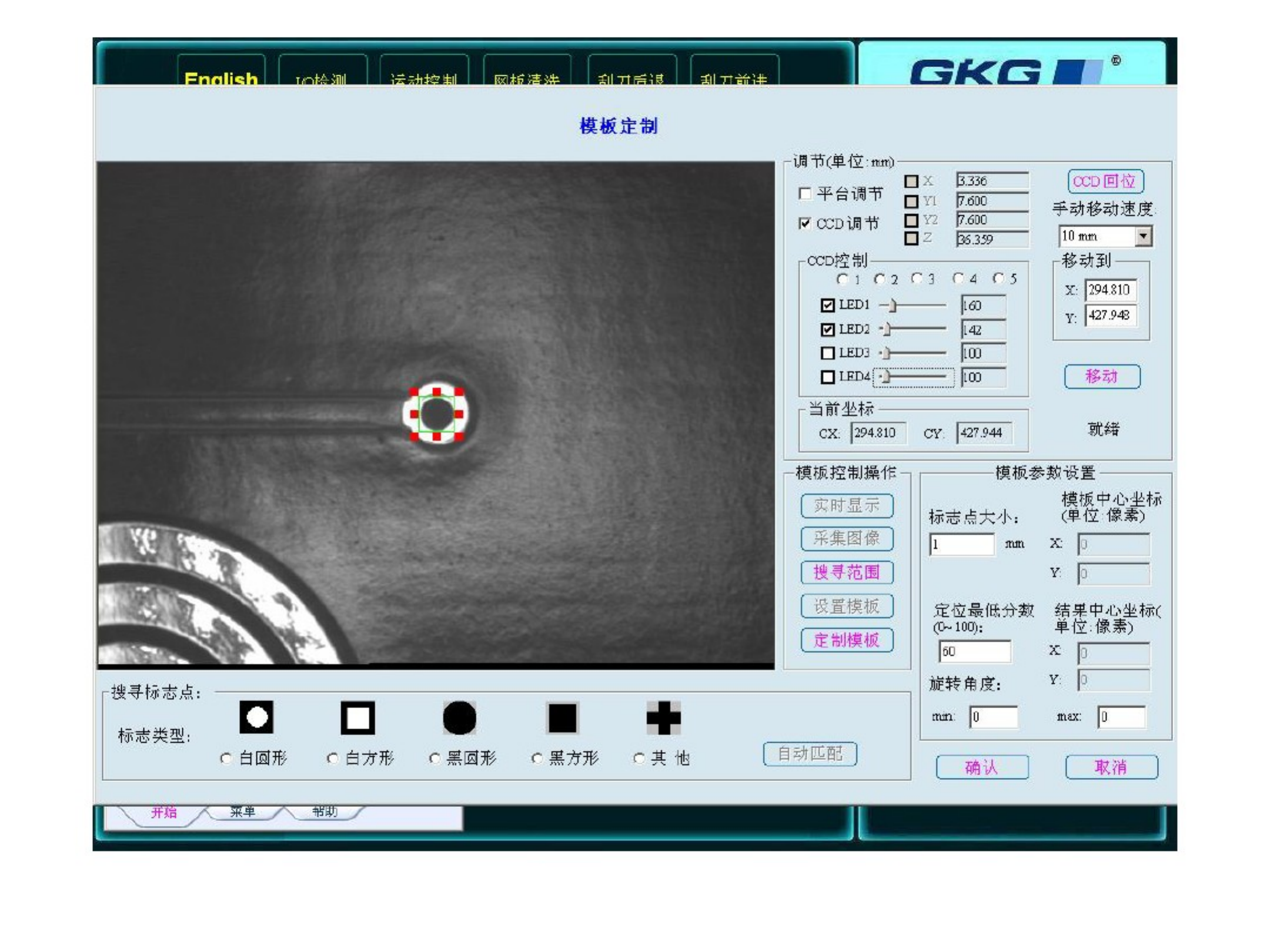Open the manual move speed dropdown

1142,236
